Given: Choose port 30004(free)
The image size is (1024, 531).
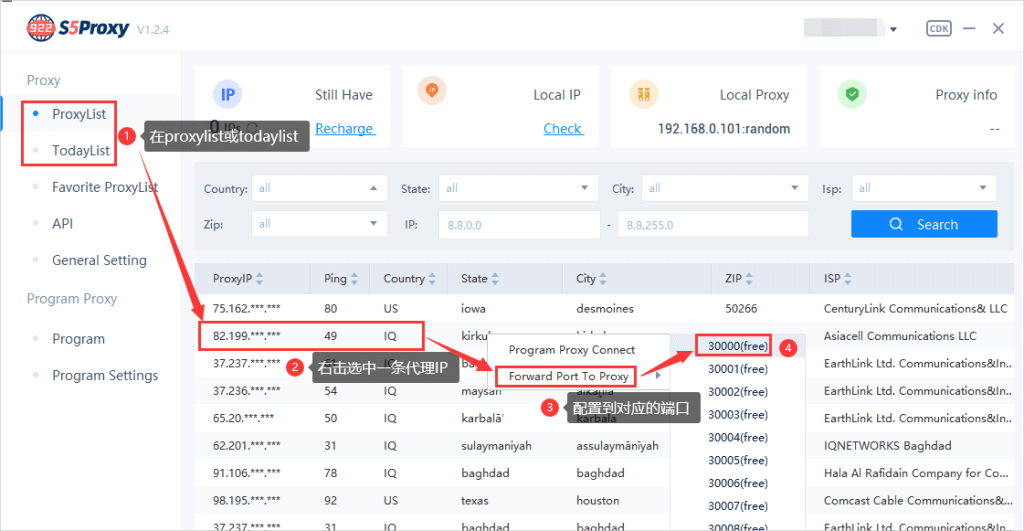Looking at the screenshot, I should [x=738, y=438].
